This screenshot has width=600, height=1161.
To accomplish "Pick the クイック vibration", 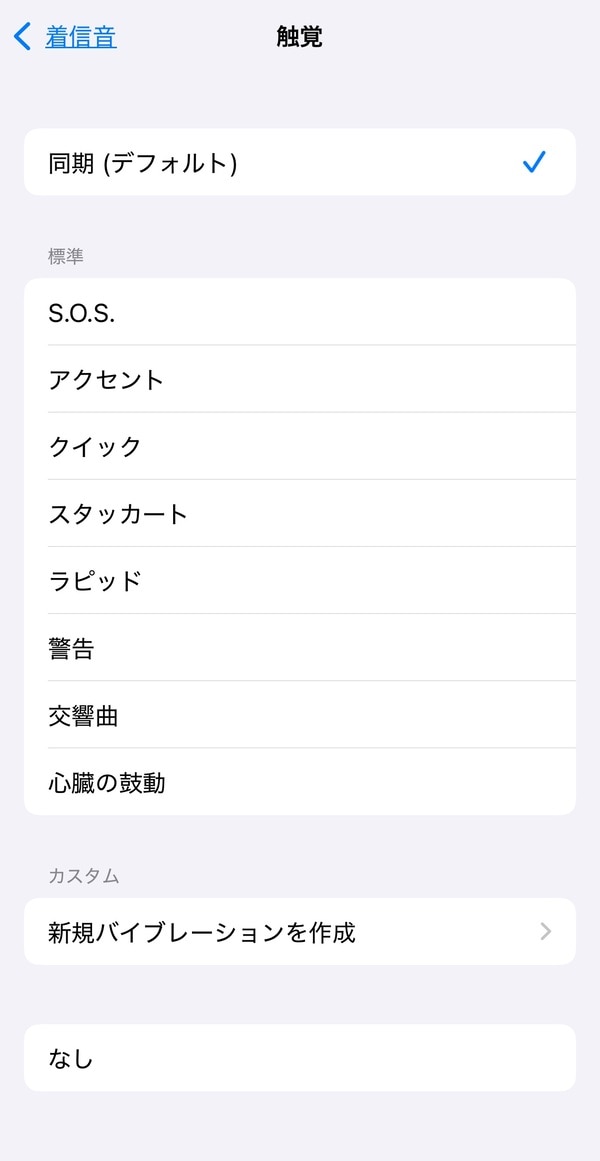I will click(x=95, y=447).
